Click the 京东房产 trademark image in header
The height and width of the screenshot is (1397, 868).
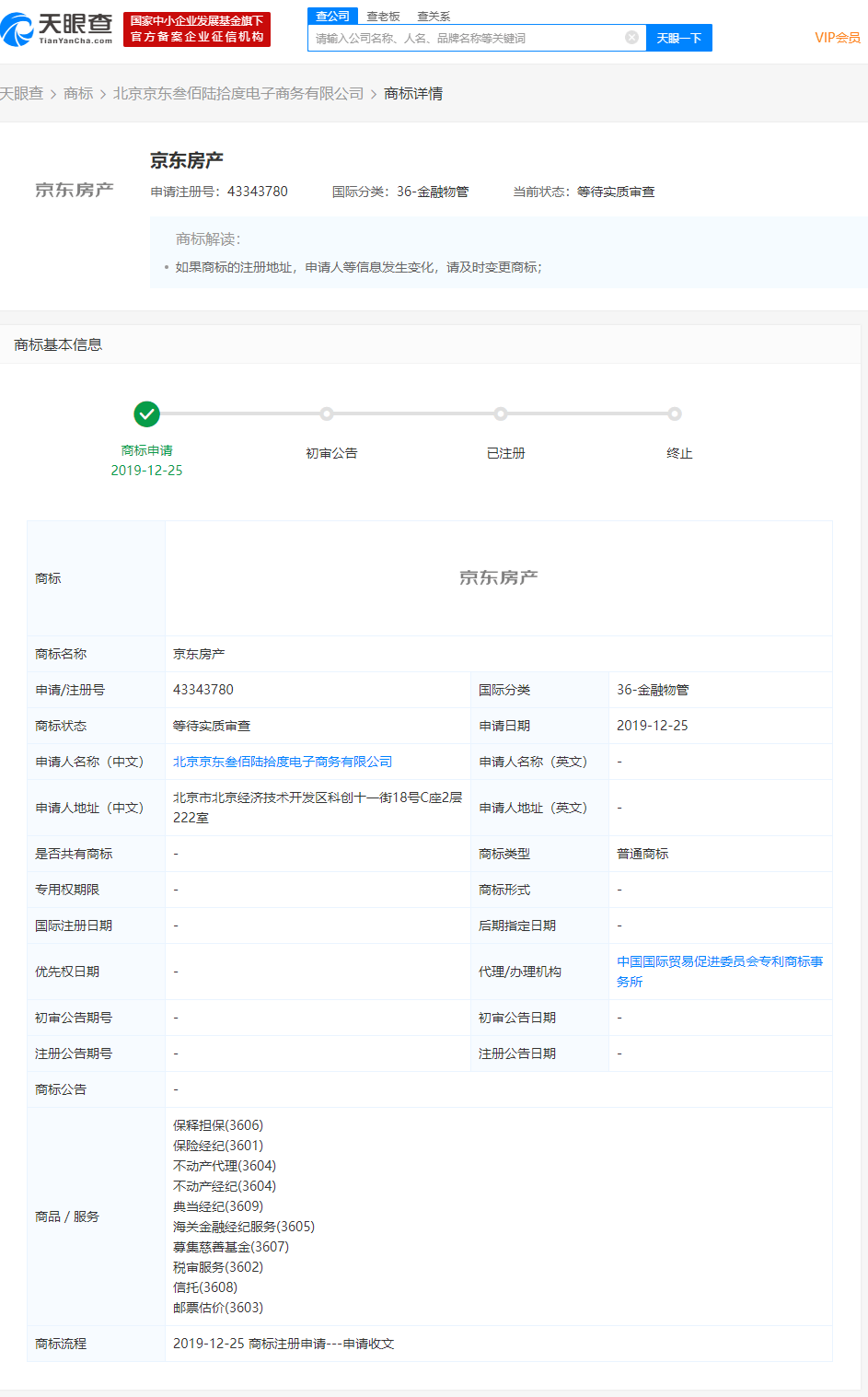point(75,190)
